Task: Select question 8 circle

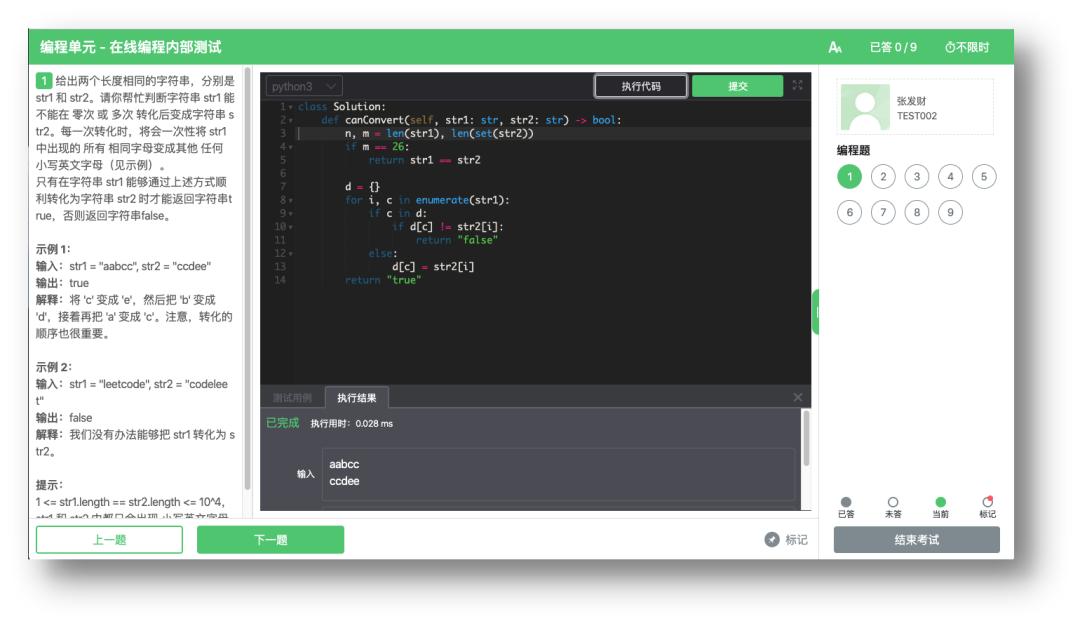Action: (x=917, y=212)
